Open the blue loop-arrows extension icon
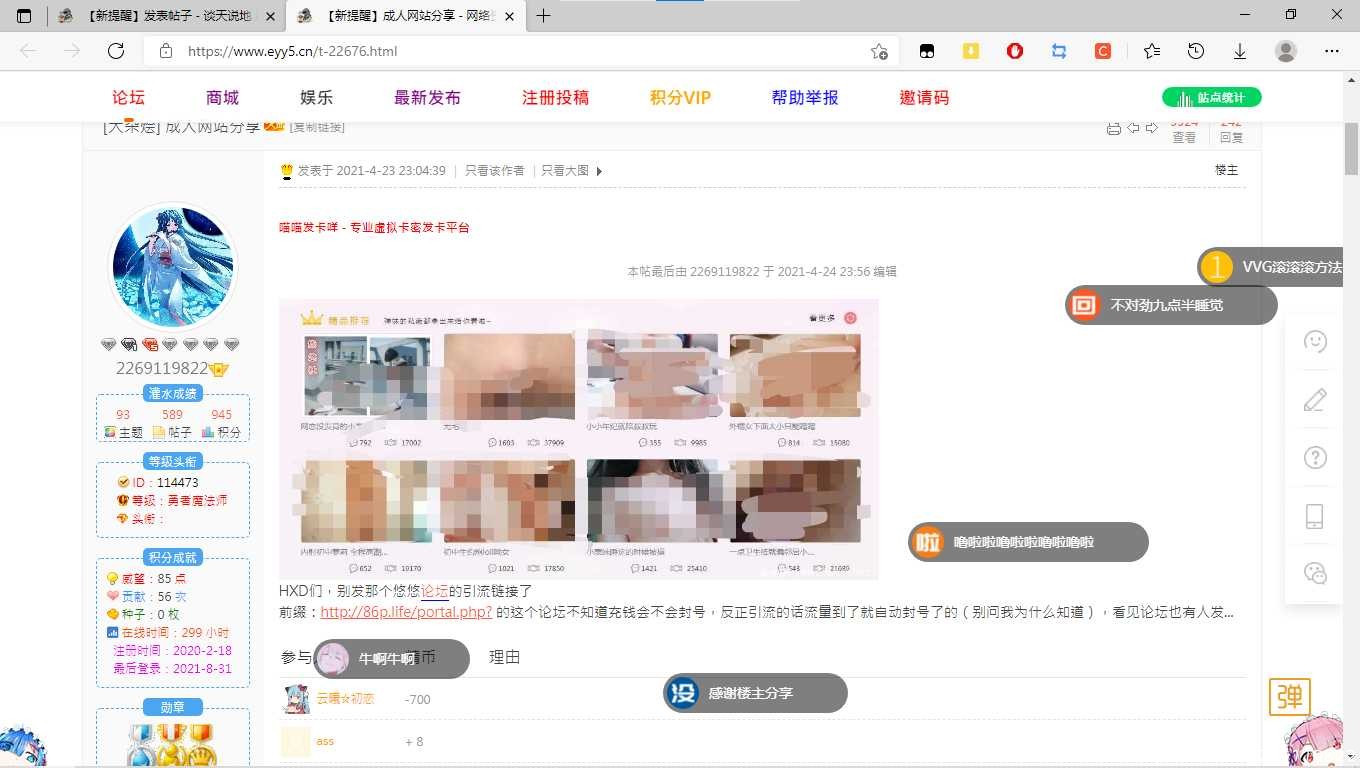1360x768 pixels. 1059,51
